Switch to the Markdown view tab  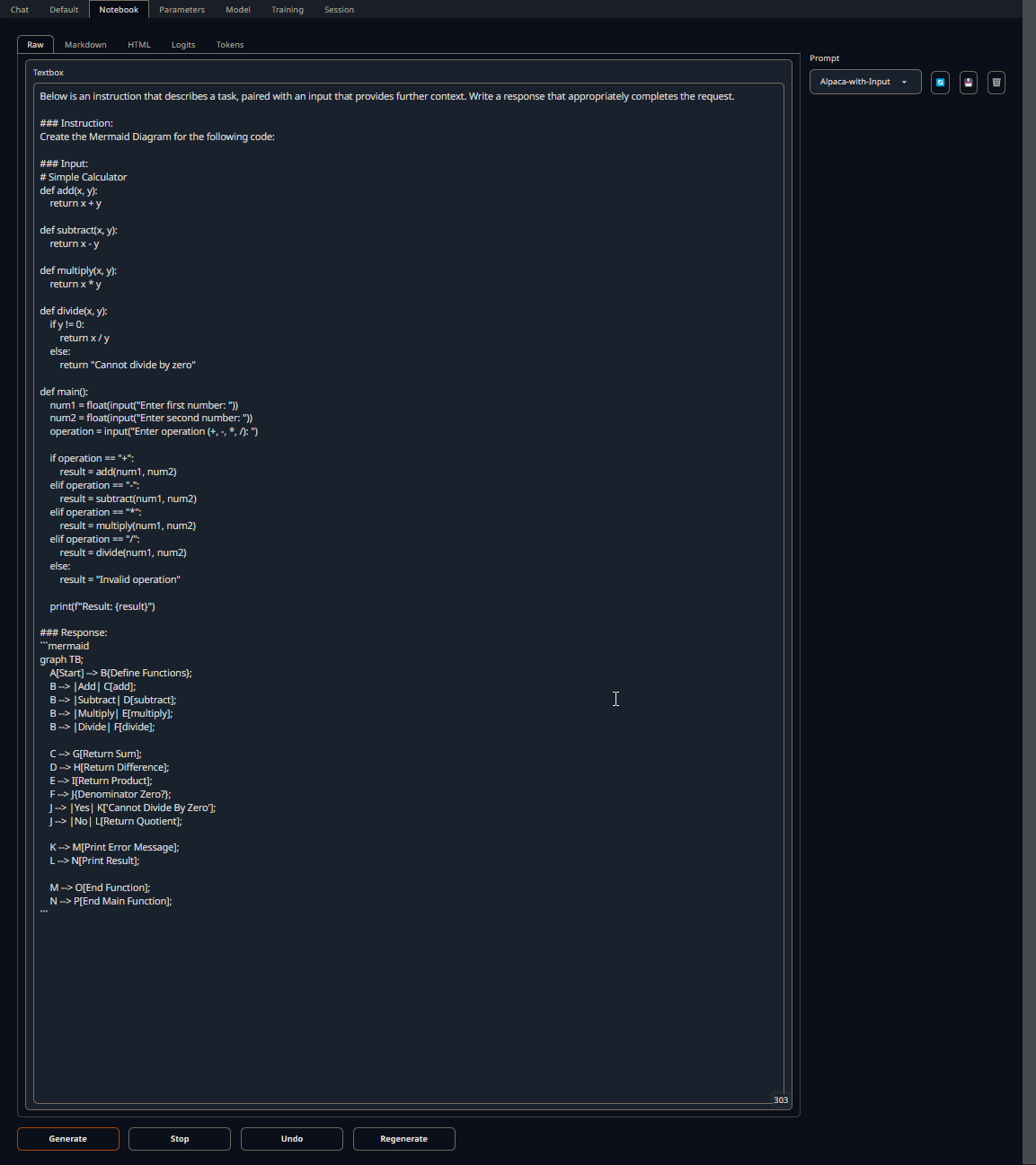[x=85, y=44]
